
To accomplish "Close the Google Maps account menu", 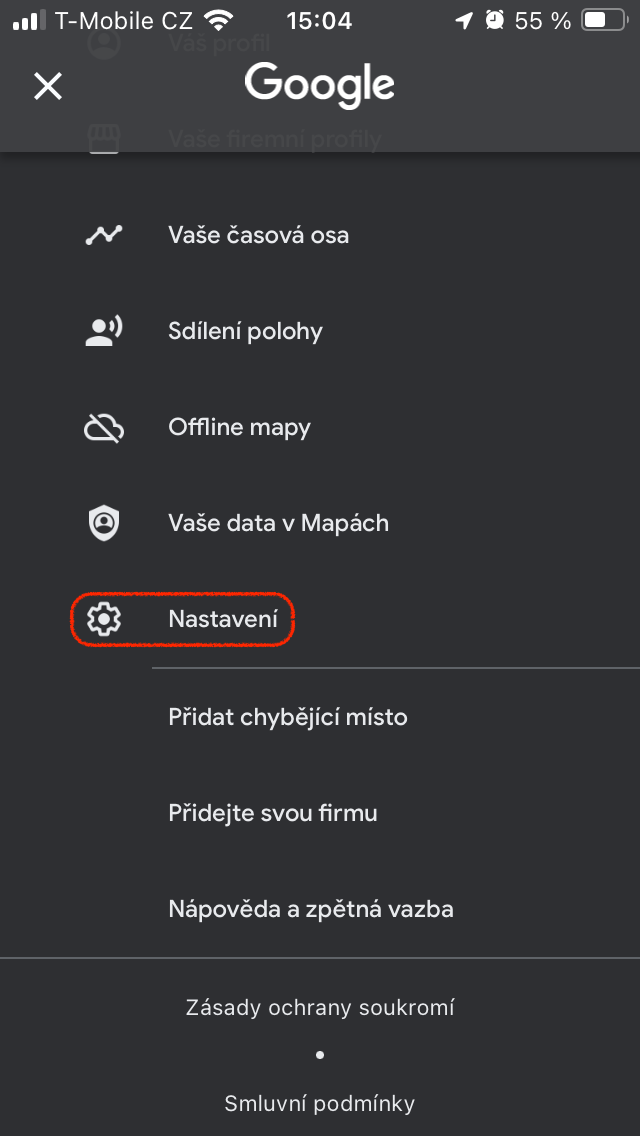I will 48,87.
